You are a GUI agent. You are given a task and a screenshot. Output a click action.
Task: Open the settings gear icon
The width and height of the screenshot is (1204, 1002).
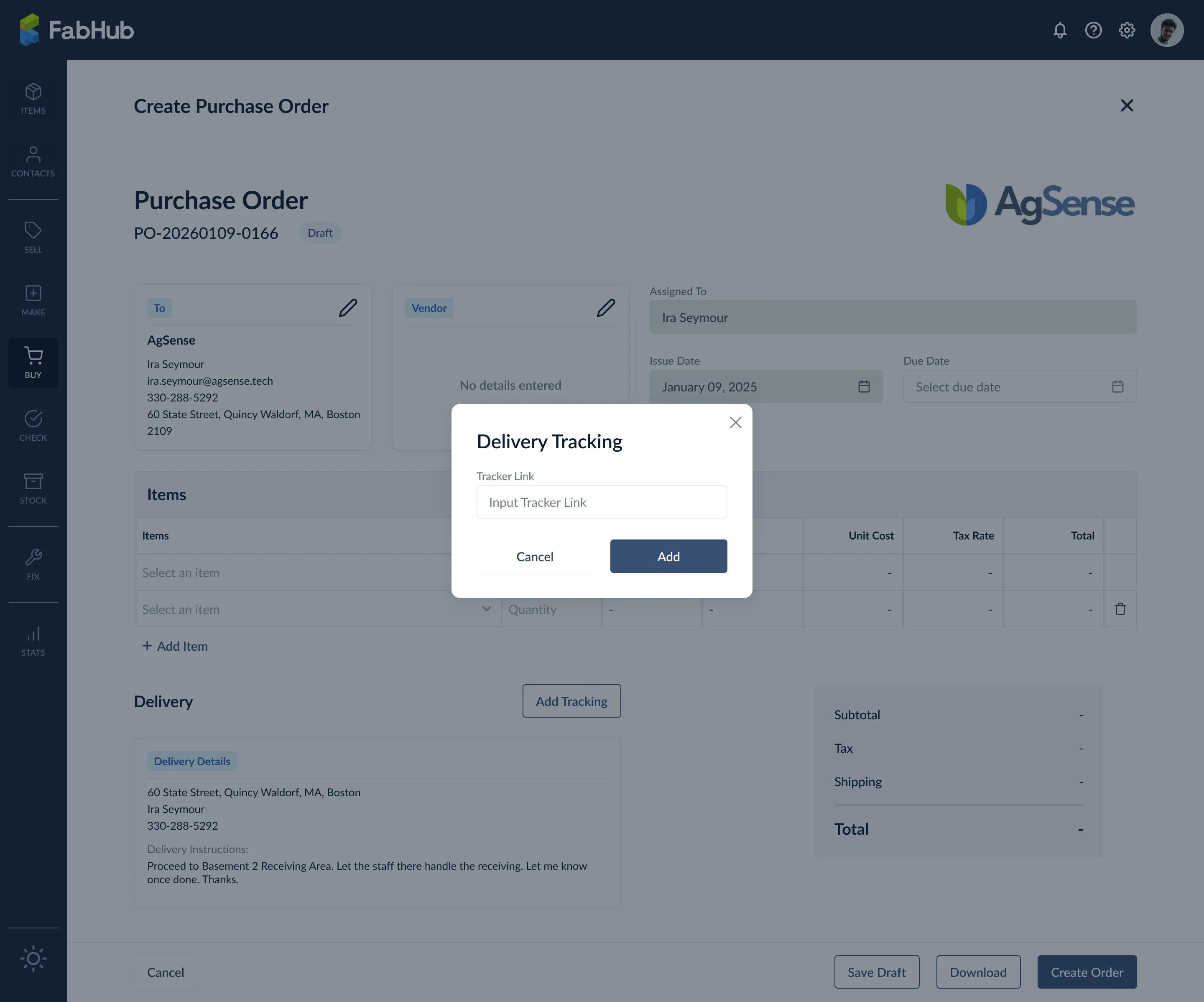[1127, 30]
